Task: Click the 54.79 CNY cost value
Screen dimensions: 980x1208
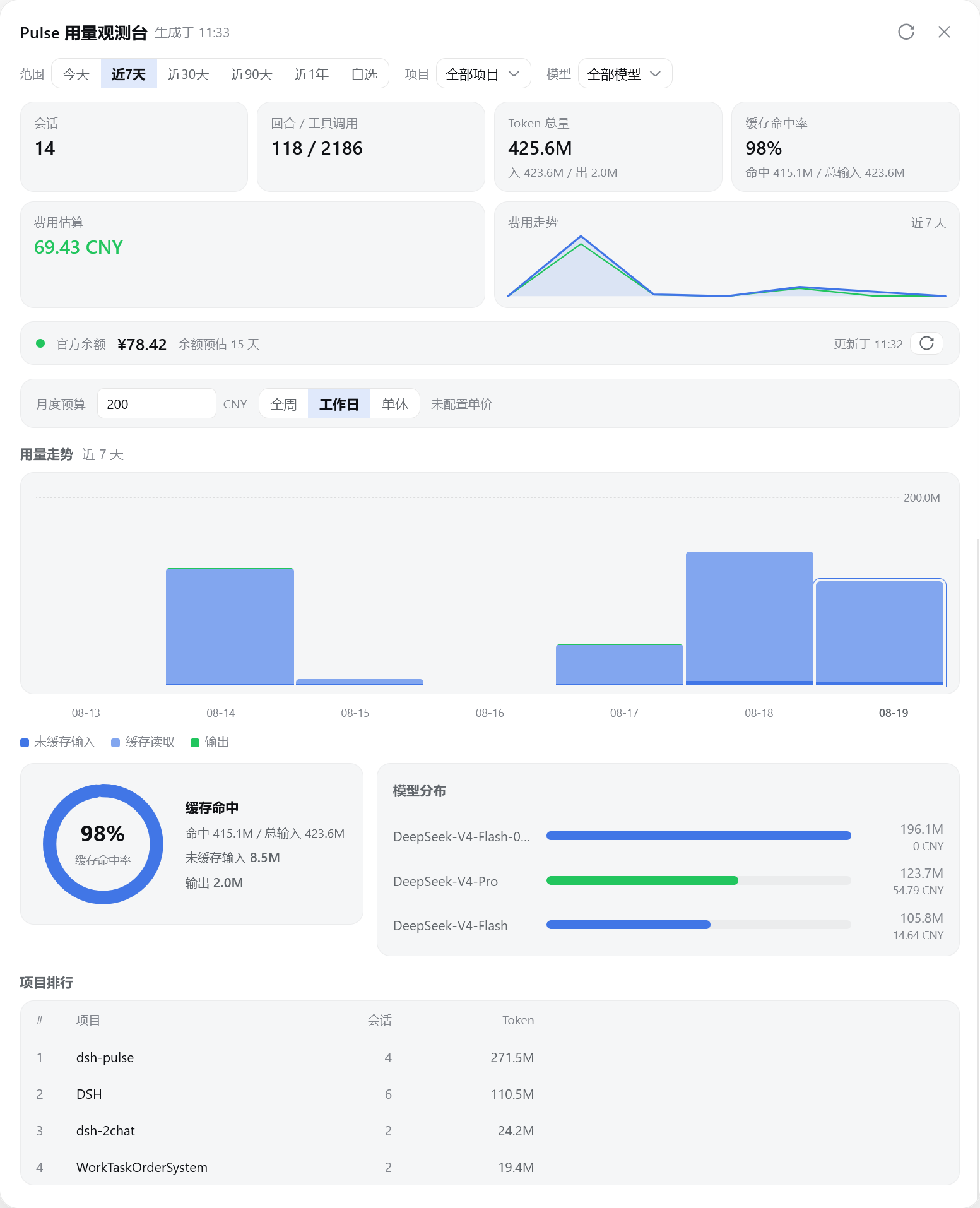Action: tap(918, 891)
